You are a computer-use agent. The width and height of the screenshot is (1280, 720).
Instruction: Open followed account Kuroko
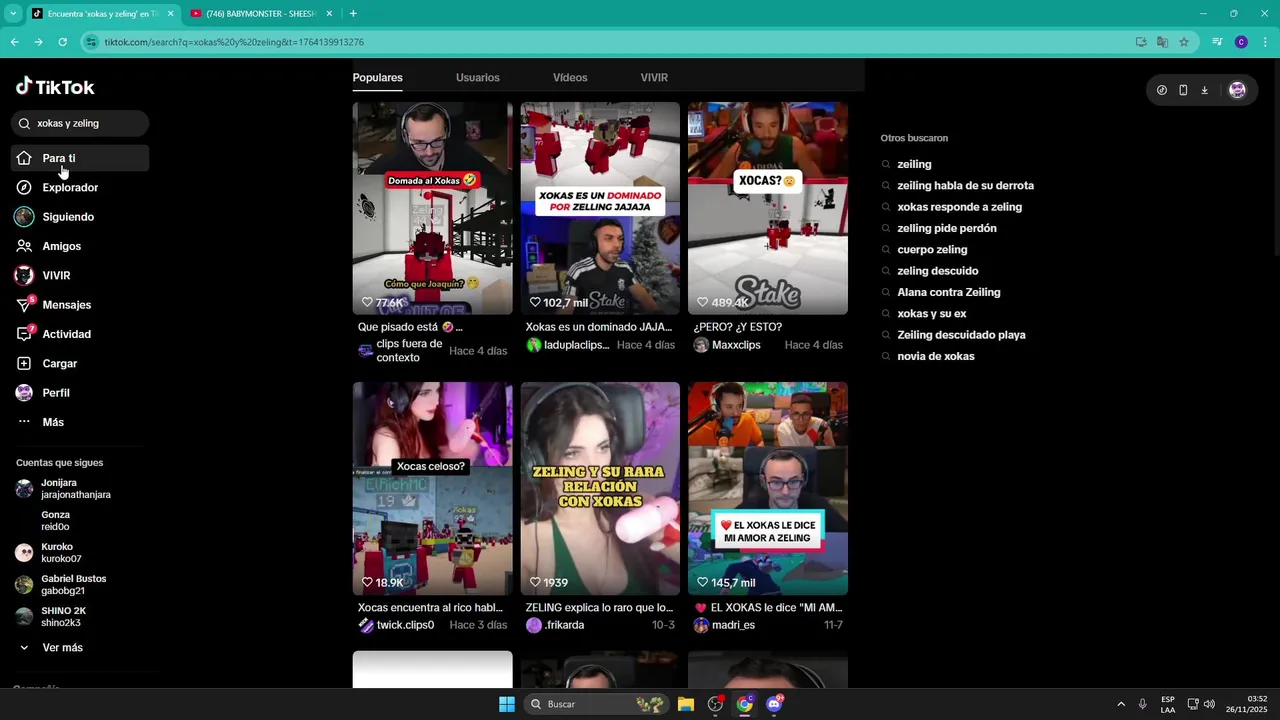click(x=49, y=552)
